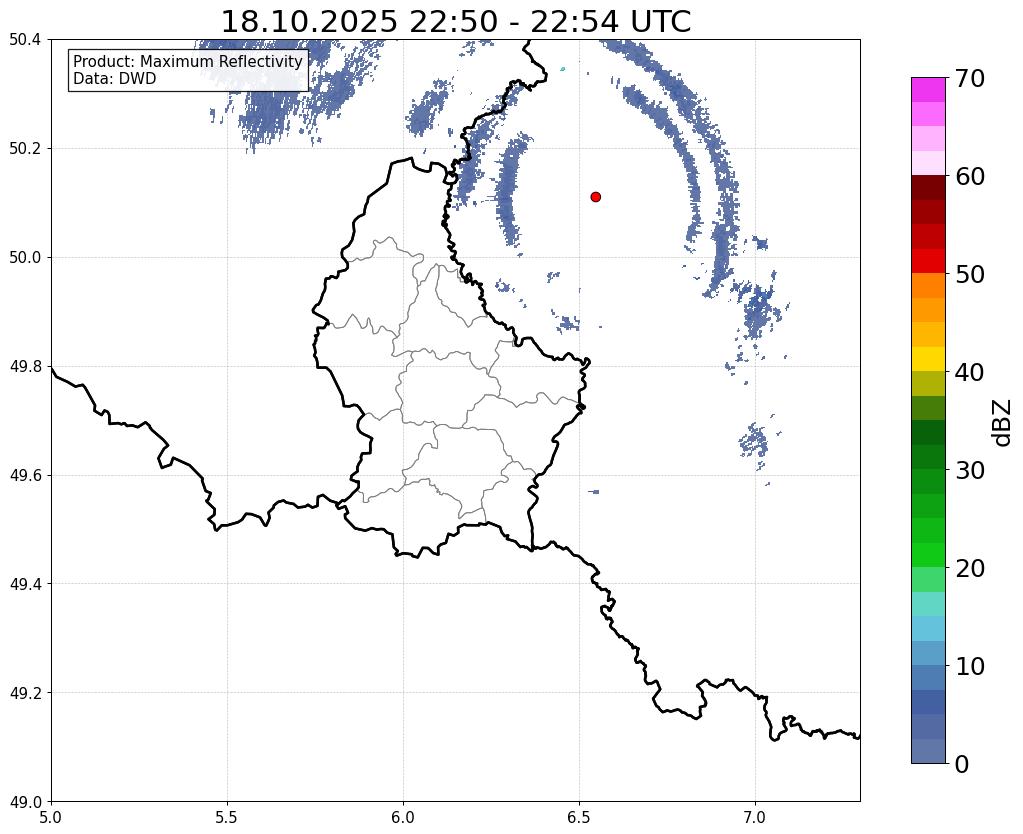Click the 0 label on the colorbar

[962, 764]
